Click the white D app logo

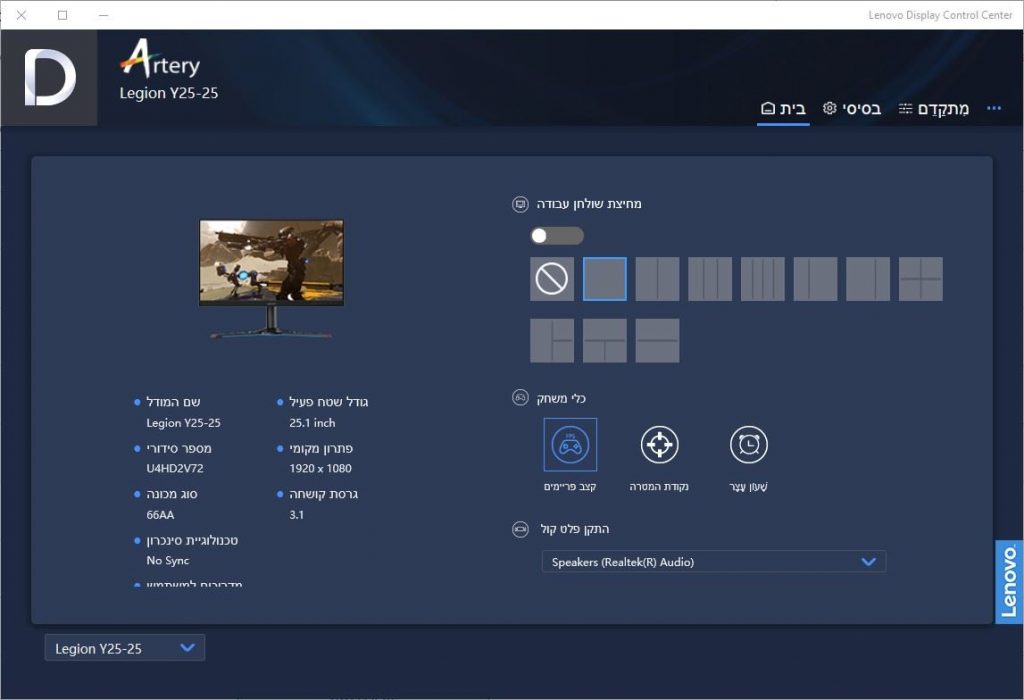pyautogui.click(x=50, y=78)
